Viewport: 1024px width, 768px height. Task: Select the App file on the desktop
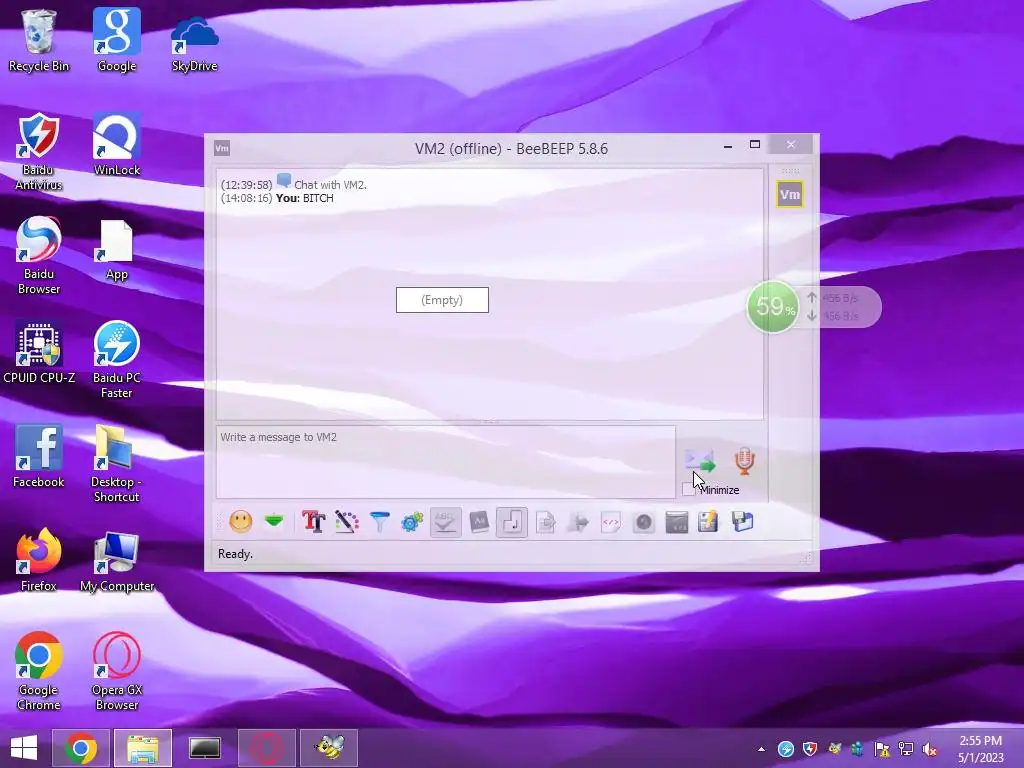click(x=117, y=249)
